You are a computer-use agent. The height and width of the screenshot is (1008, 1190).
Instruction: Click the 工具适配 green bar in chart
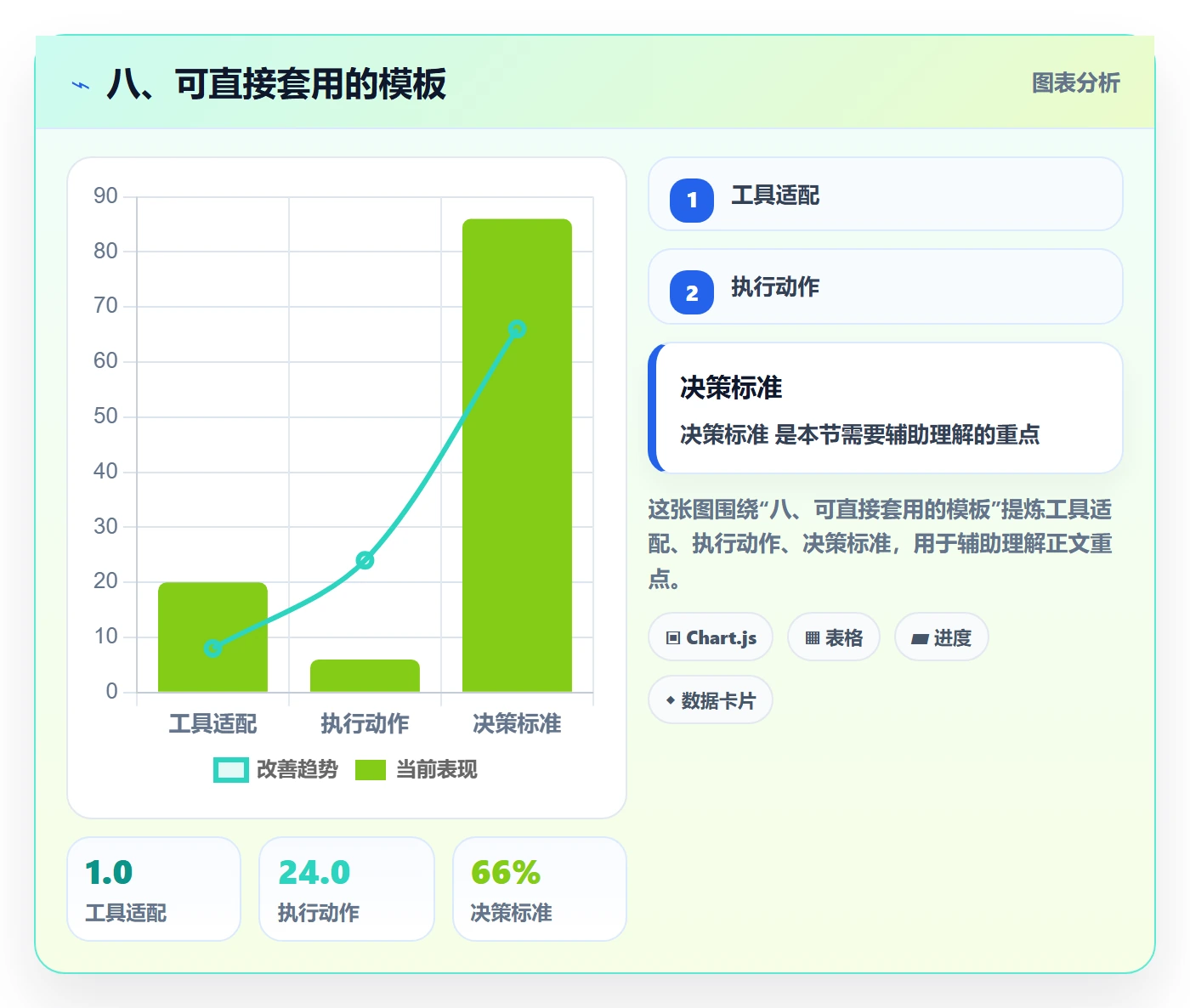click(212, 637)
